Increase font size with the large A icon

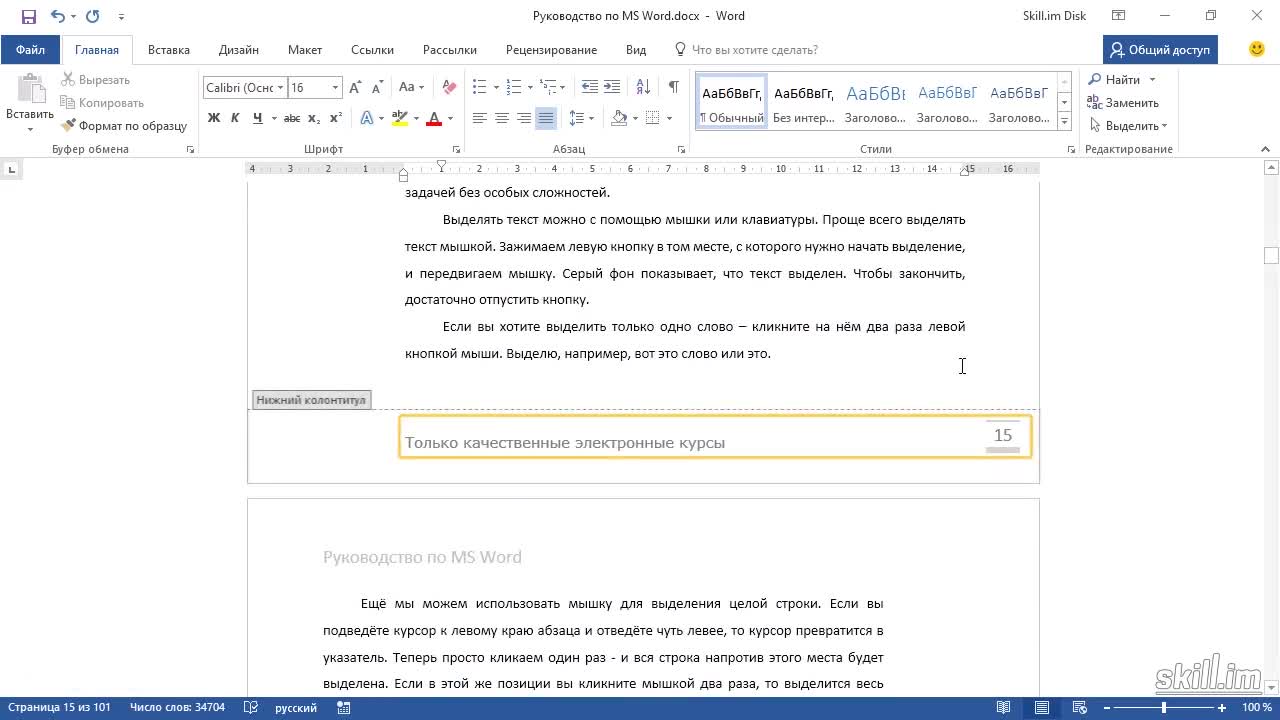pos(355,88)
